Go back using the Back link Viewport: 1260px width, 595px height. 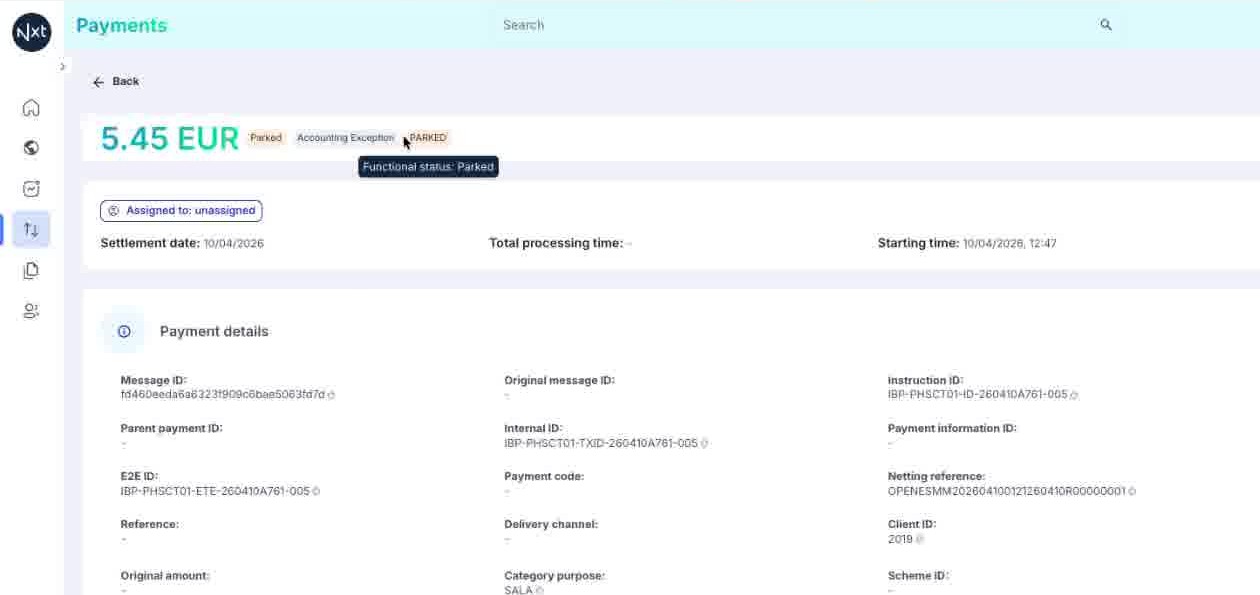[x=116, y=82]
